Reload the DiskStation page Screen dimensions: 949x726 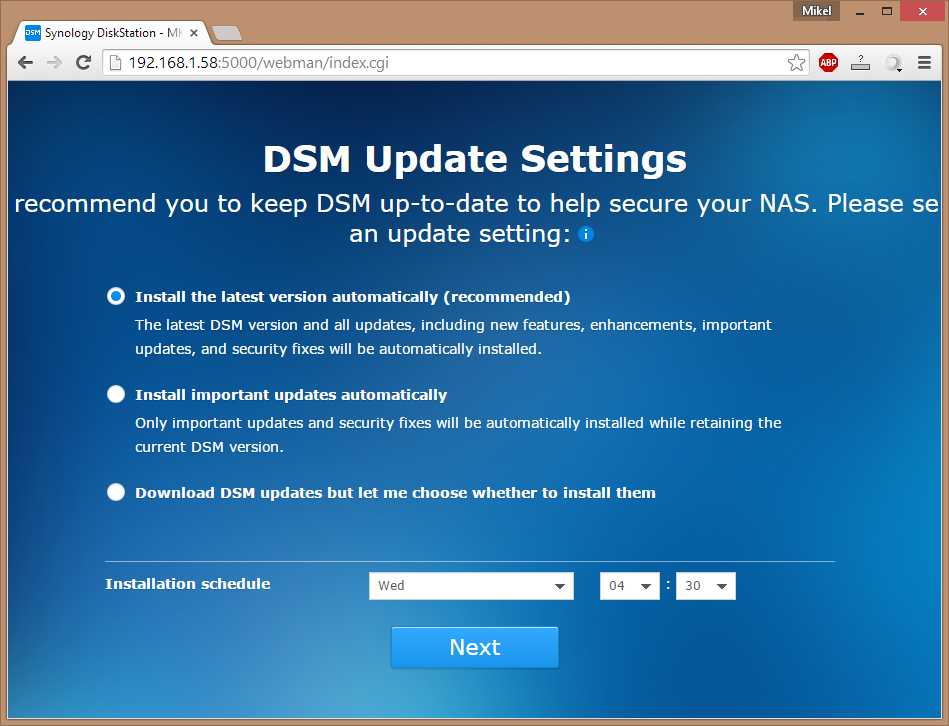tap(84, 62)
